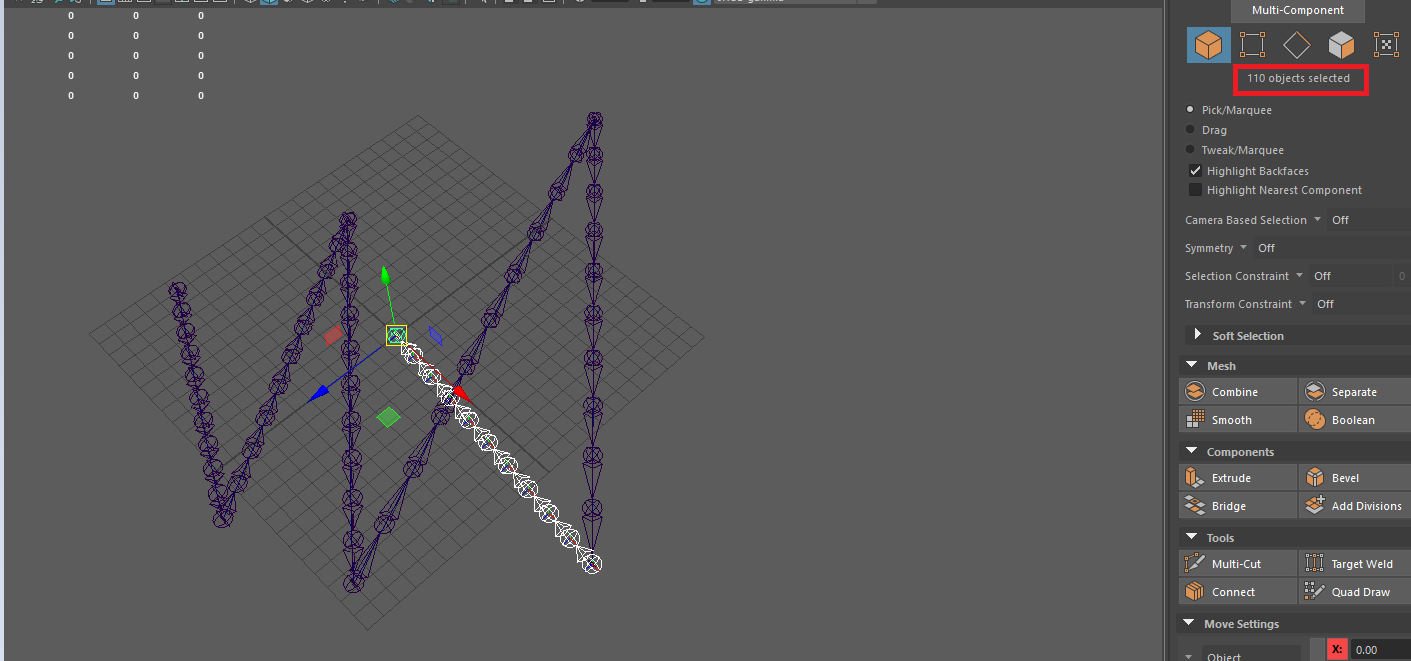
Task: Select Object selection mode cube icon
Action: click(1208, 45)
